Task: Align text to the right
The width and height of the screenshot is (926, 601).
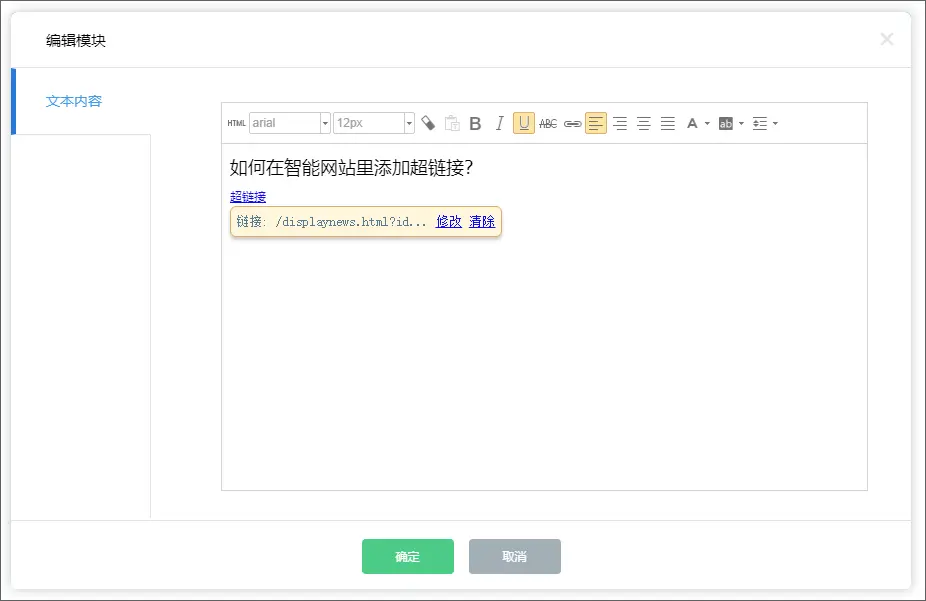Action: [620, 123]
